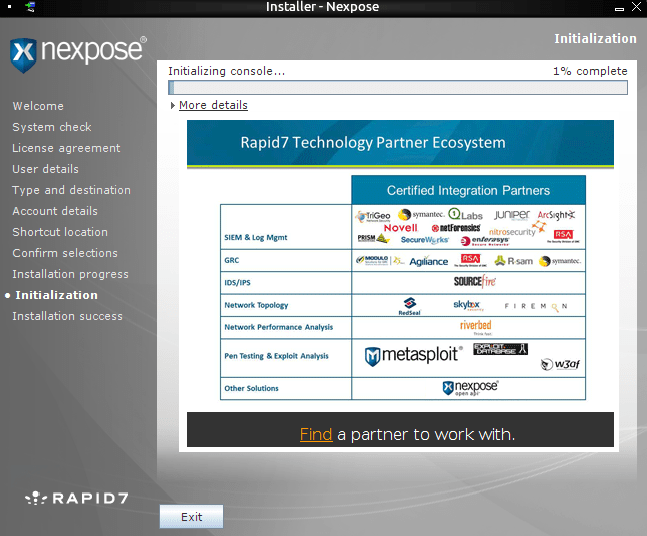
Task: Select the current Initialization step
Action: pyautogui.click(x=57, y=295)
